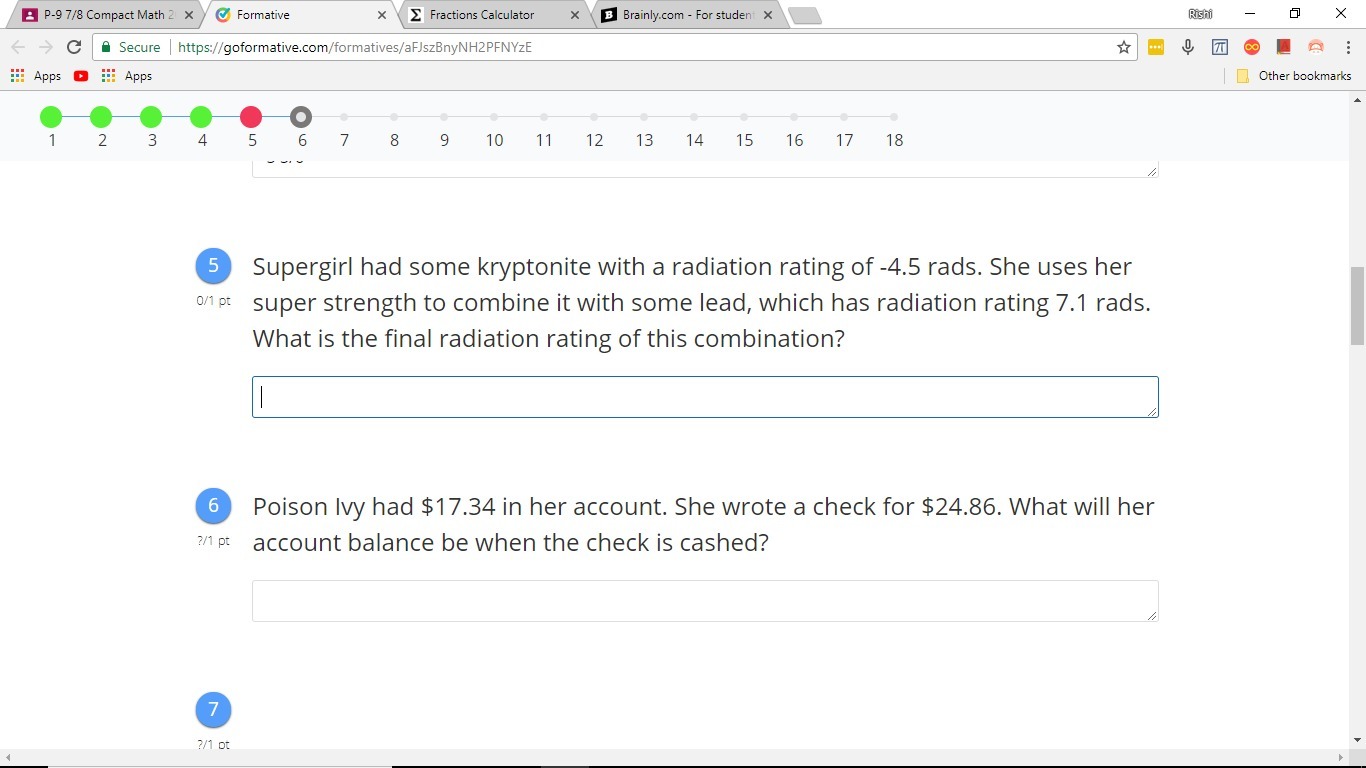The image size is (1366, 768).
Task: Click the red infinity extension icon
Action: 1252,47
